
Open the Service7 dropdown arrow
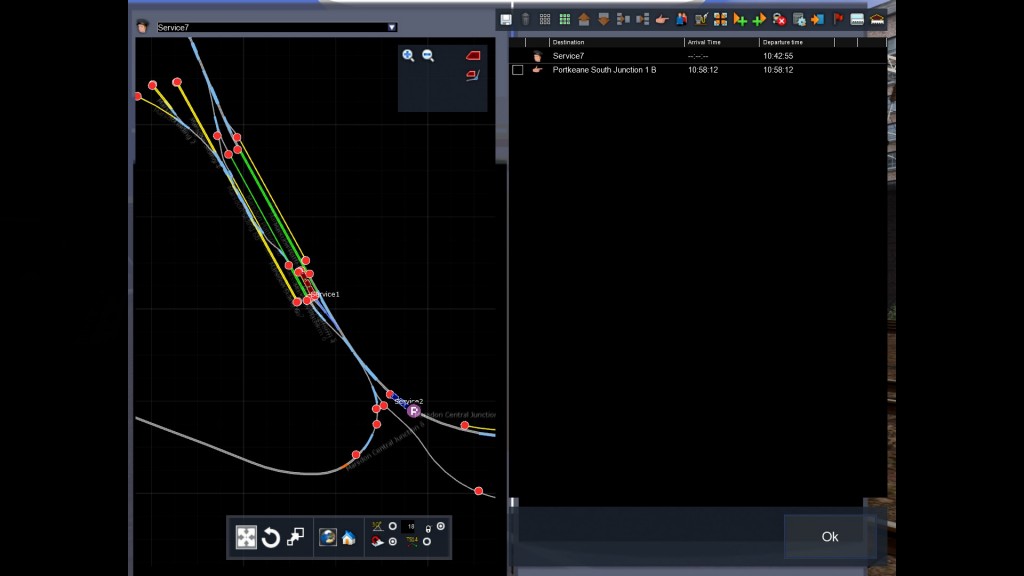pyautogui.click(x=392, y=28)
